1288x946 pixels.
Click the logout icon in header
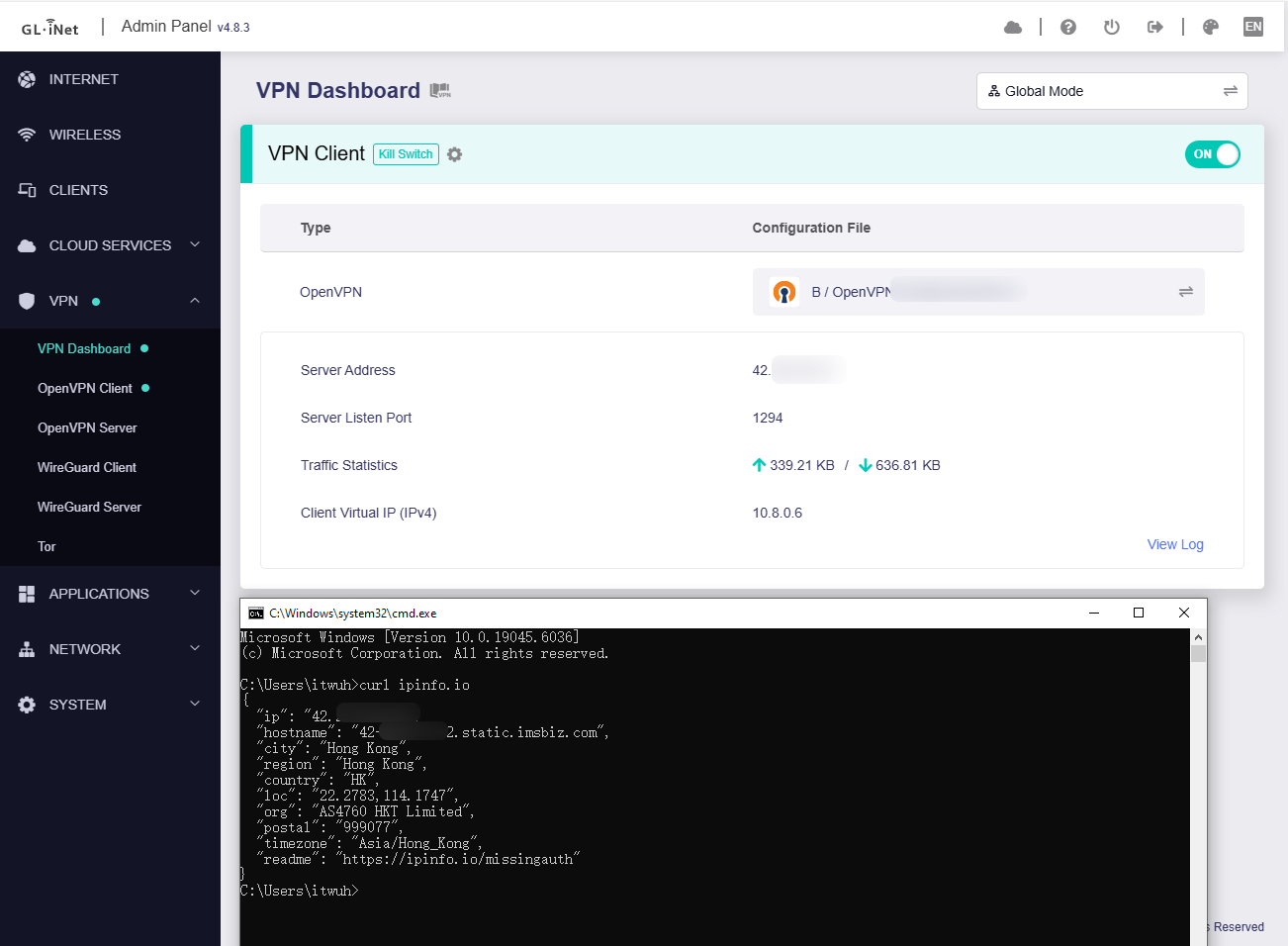click(x=1154, y=28)
